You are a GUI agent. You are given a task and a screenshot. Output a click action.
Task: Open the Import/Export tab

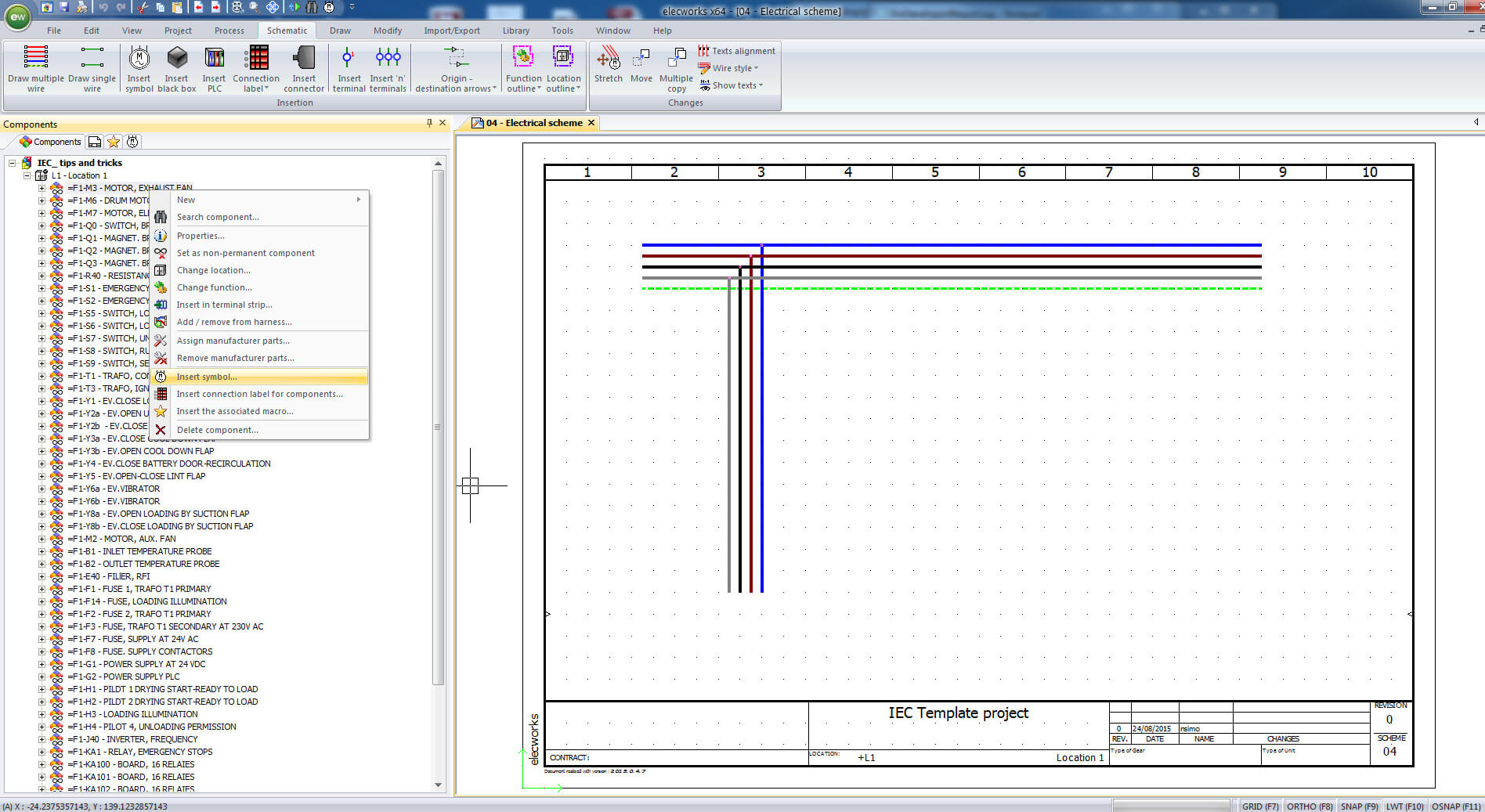tap(452, 31)
